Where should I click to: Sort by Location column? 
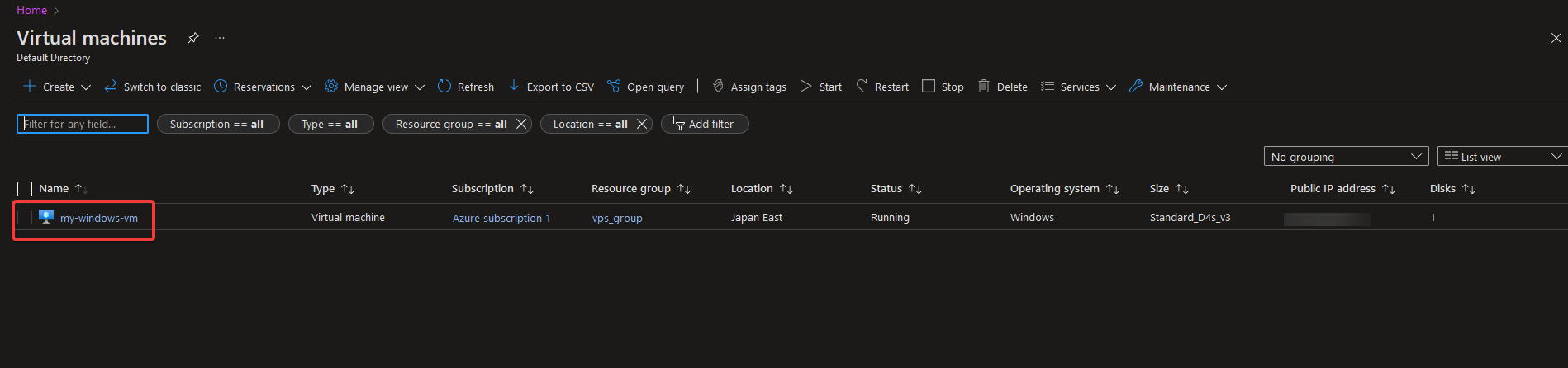pos(763,189)
